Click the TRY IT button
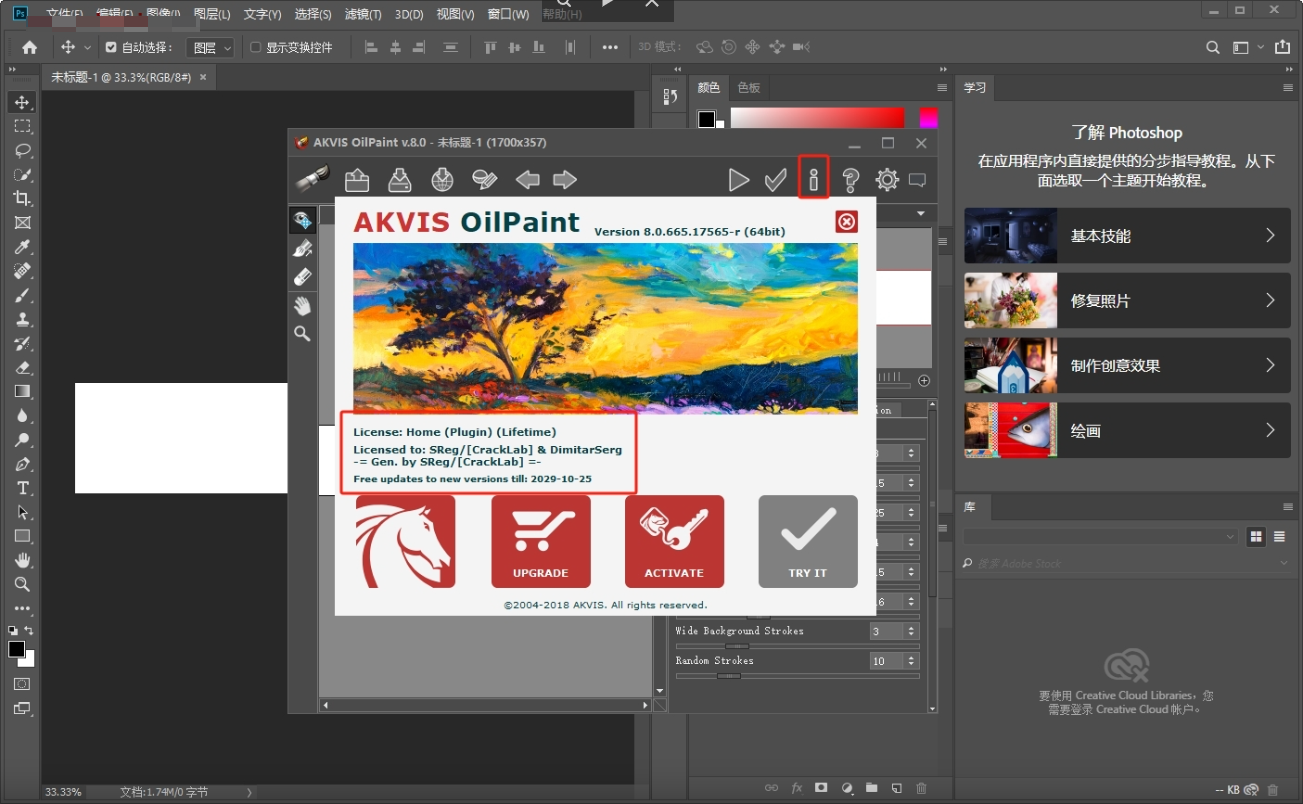1303x804 pixels. pyautogui.click(x=808, y=541)
